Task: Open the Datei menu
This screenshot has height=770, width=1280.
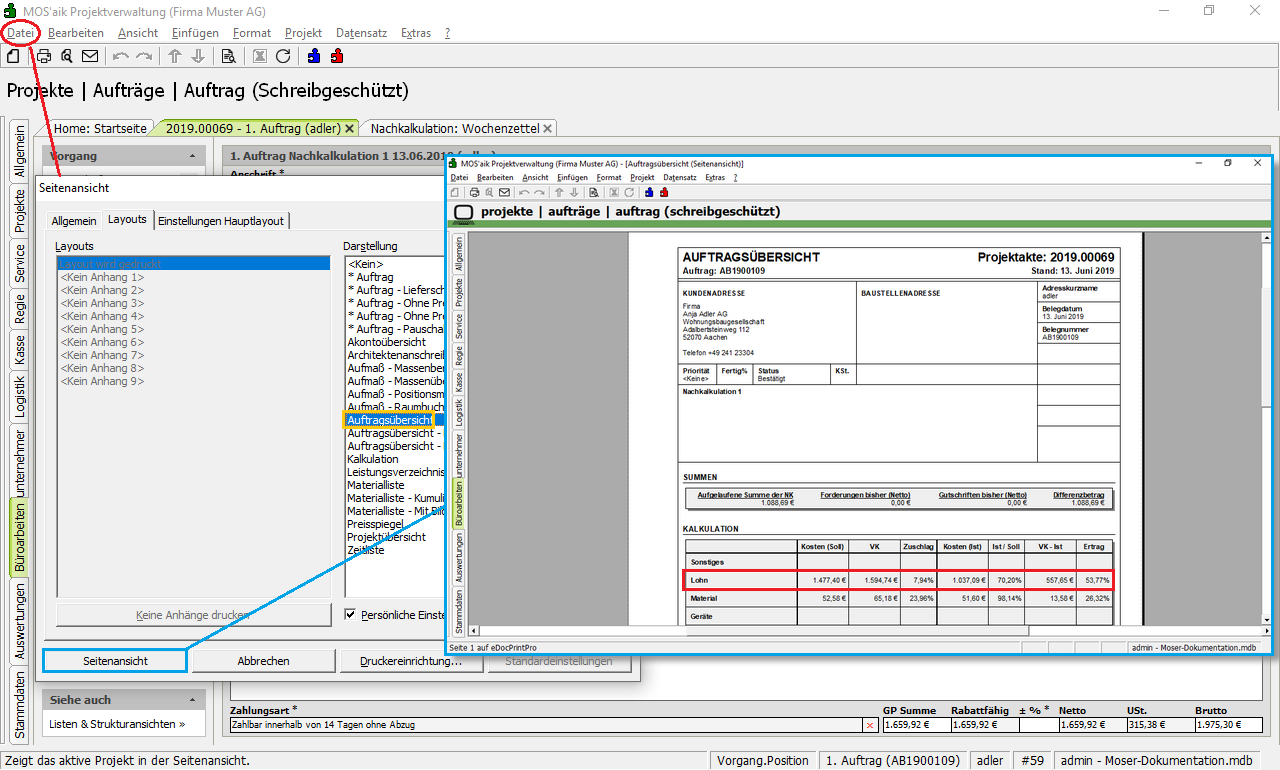Action: 21,33
